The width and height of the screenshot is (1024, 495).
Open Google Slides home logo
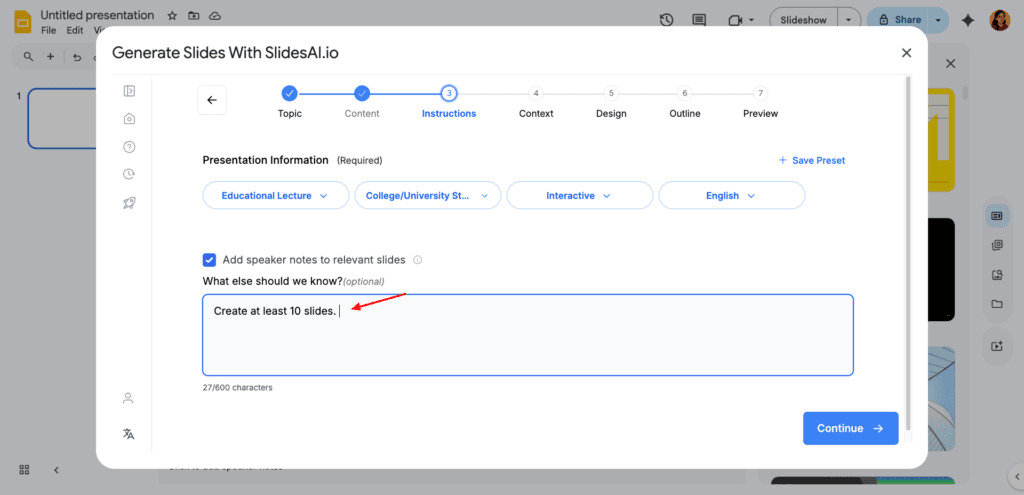tap(24, 21)
